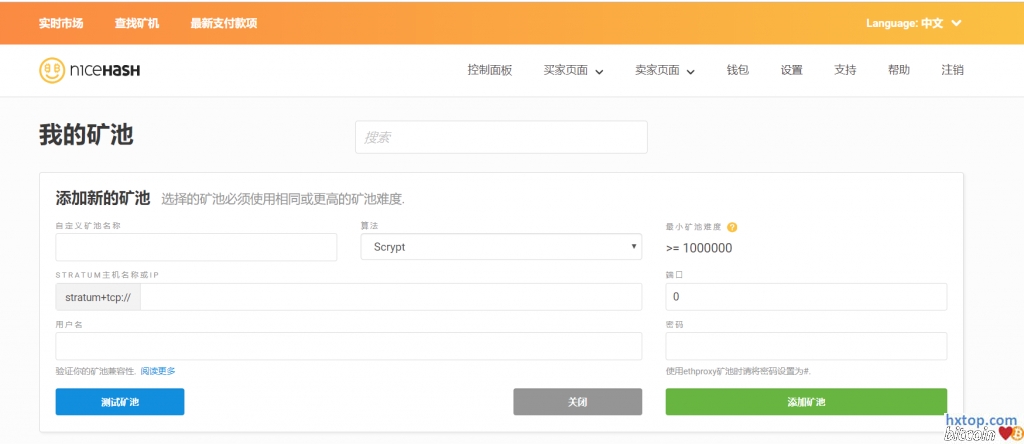Screen dimensions: 1024x444
Task: Click the 注销 logout link
Action: point(952,70)
